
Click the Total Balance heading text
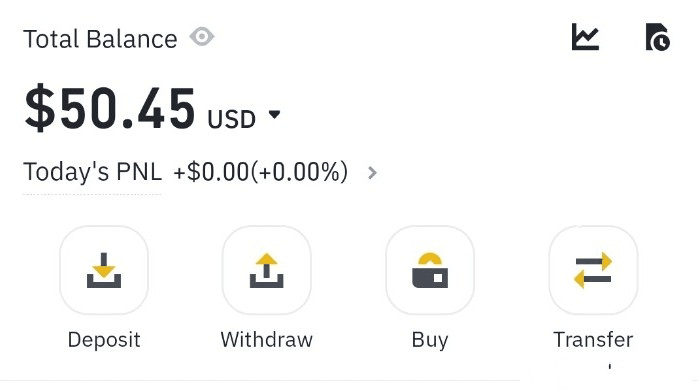(100, 39)
